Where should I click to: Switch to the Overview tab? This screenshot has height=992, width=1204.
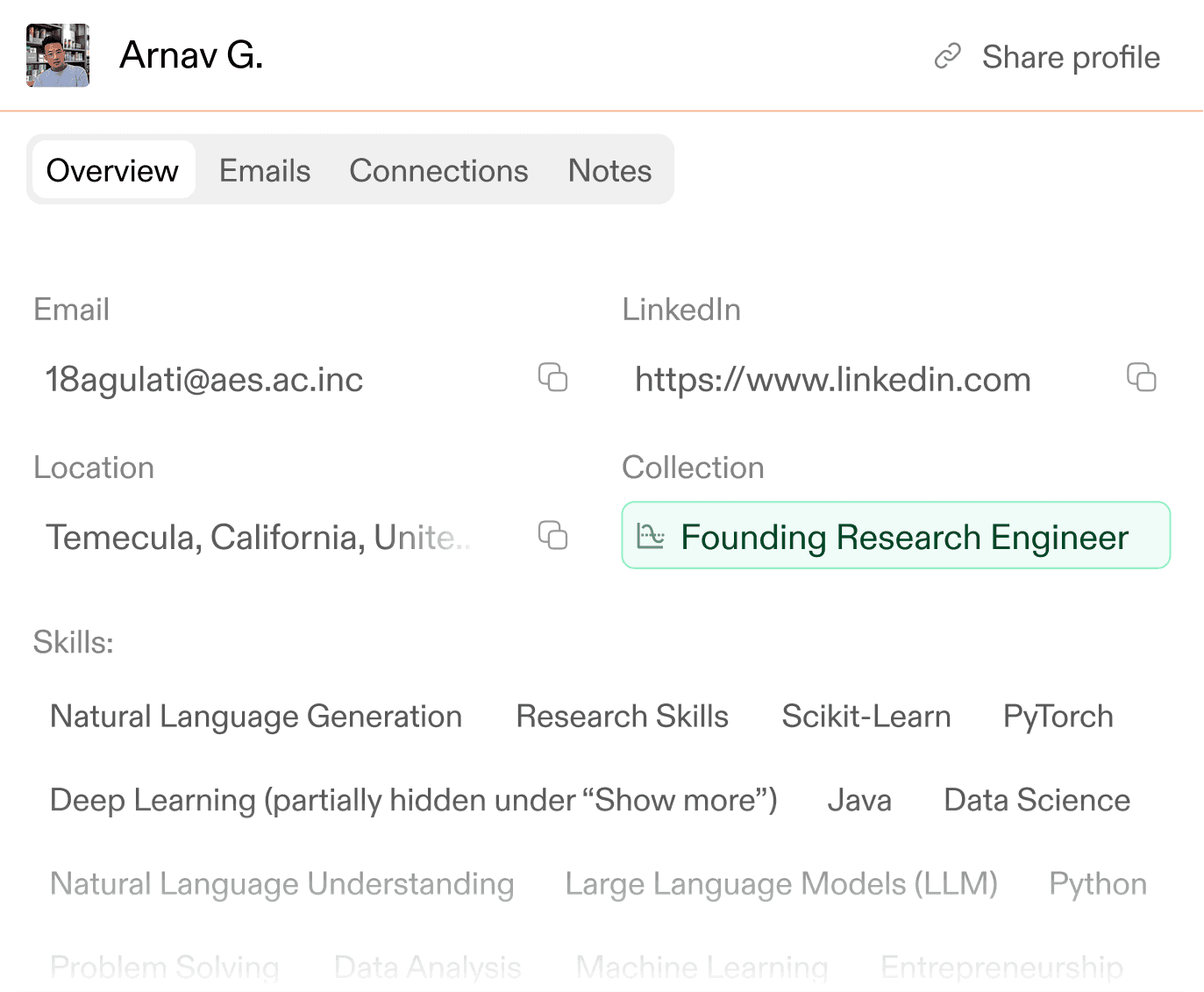pos(112,170)
